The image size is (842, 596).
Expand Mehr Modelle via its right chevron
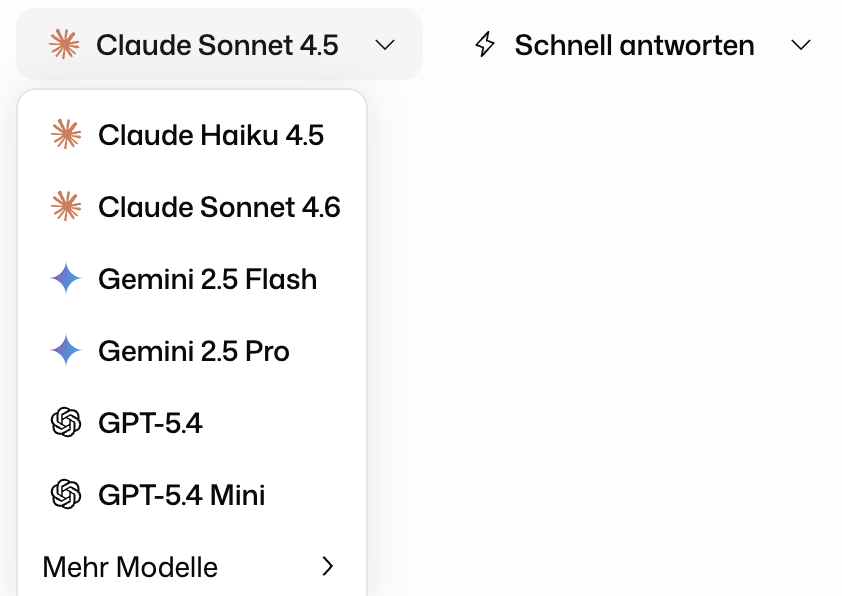tap(328, 567)
